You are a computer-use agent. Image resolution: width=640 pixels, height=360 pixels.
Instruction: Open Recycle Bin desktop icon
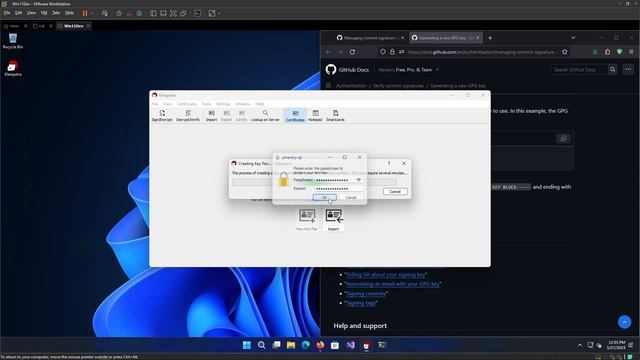(x=13, y=41)
